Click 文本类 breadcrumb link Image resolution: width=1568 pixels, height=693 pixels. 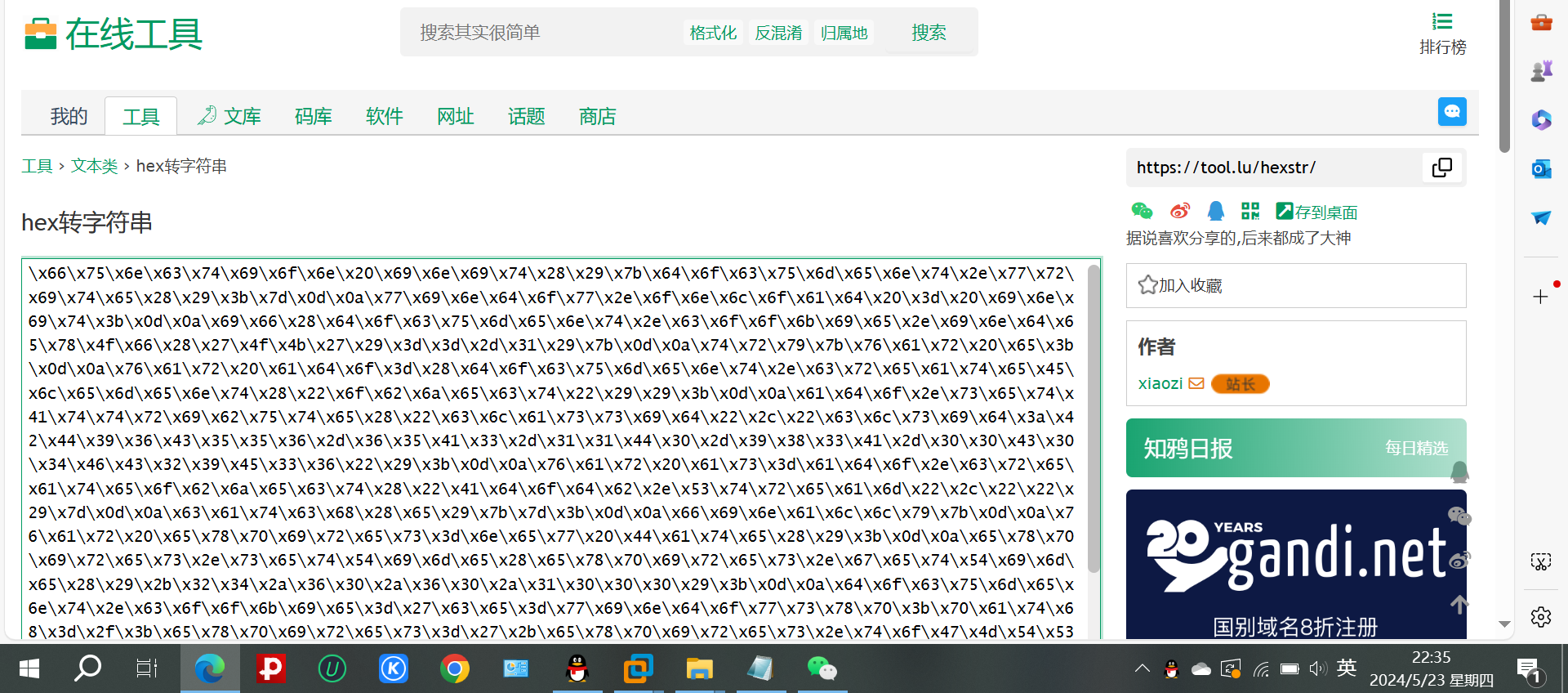pyautogui.click(x=94, y=166)
